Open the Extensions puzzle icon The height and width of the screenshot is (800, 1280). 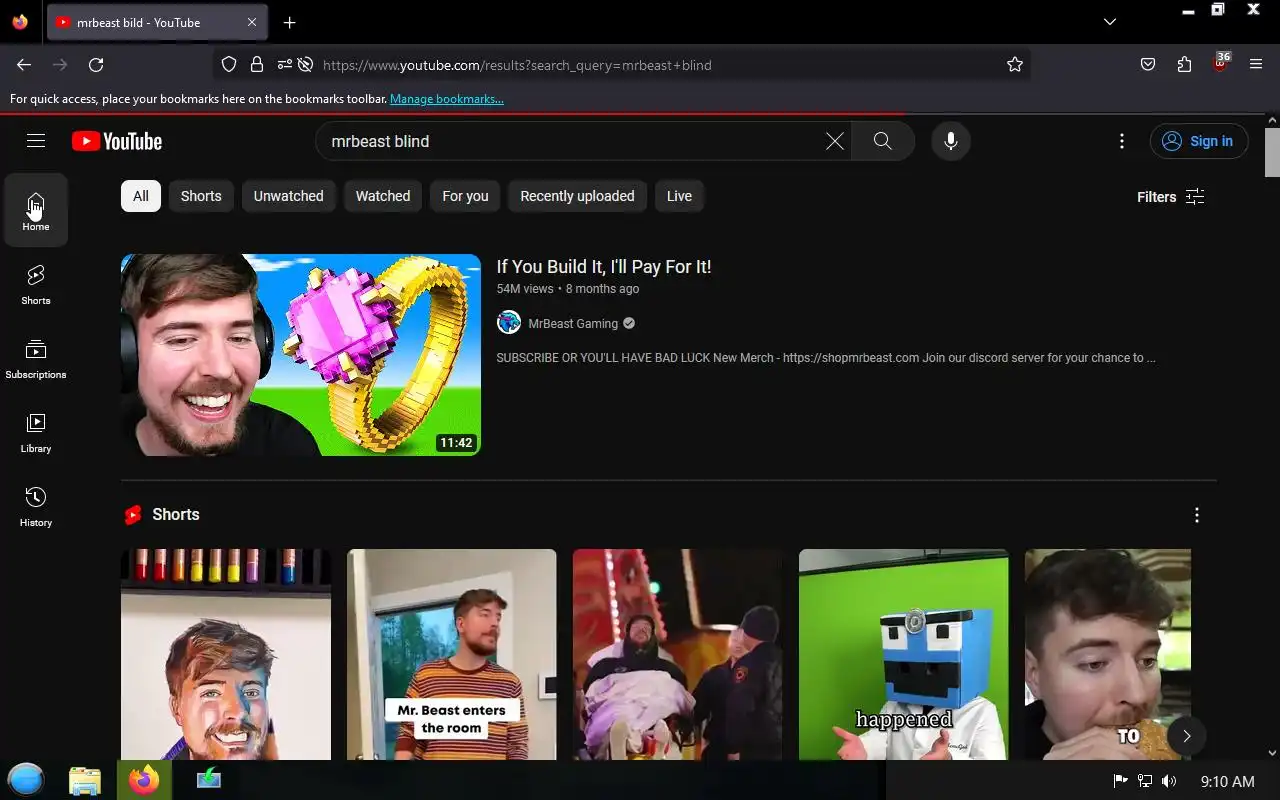[x=1184, y=65]
